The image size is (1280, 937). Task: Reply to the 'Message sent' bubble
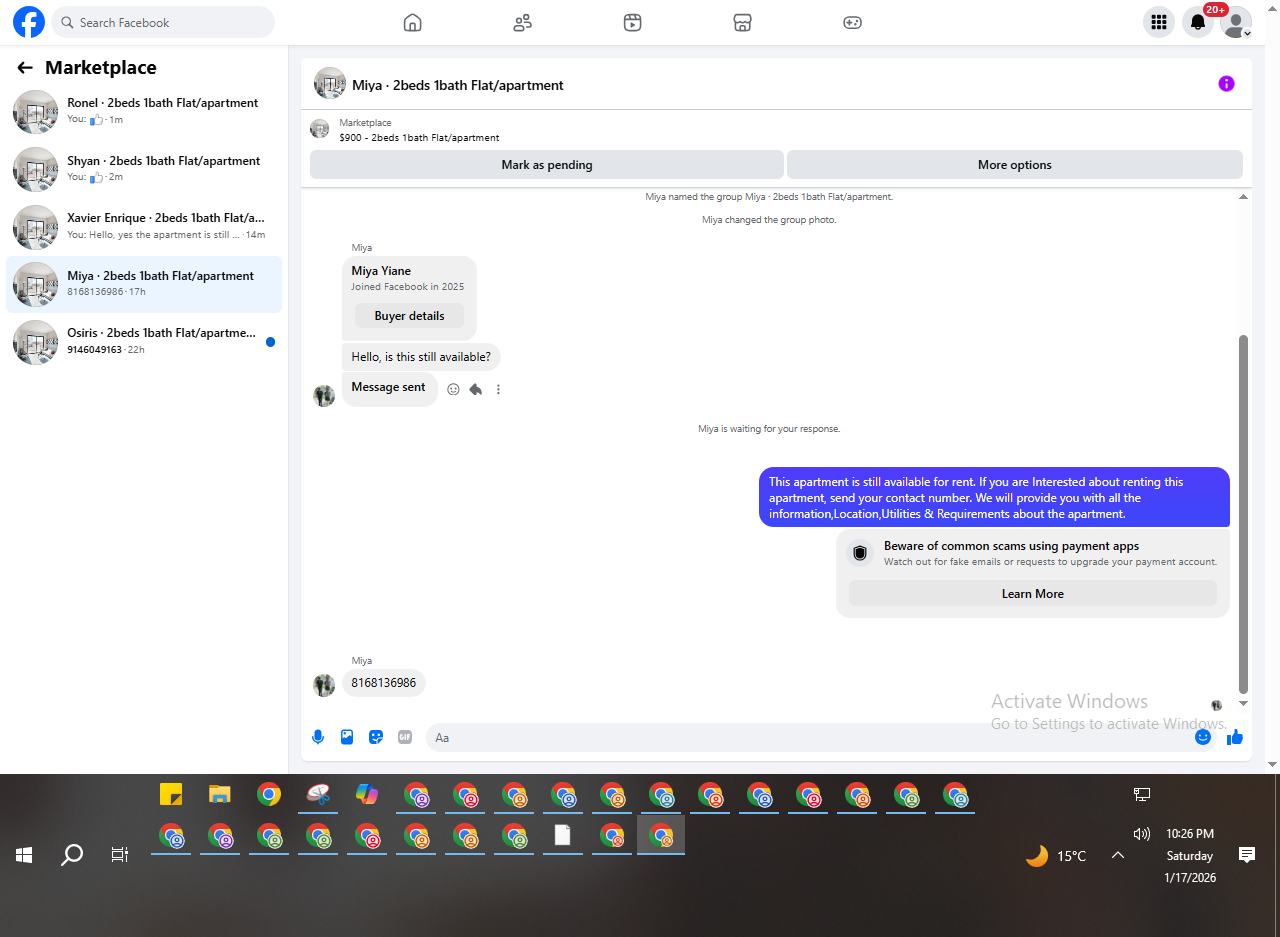[476, 389]
